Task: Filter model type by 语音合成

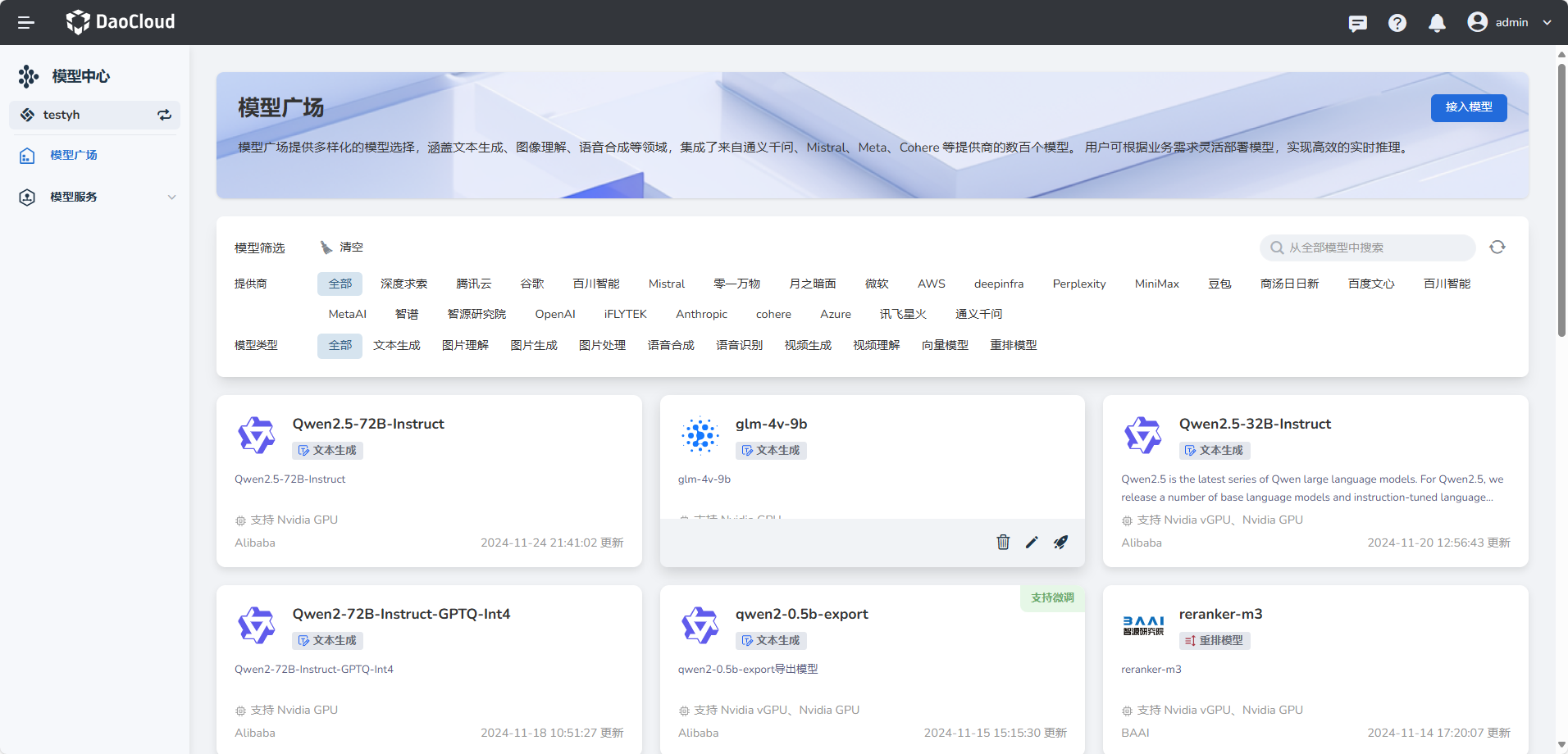Action: [671, 345]
